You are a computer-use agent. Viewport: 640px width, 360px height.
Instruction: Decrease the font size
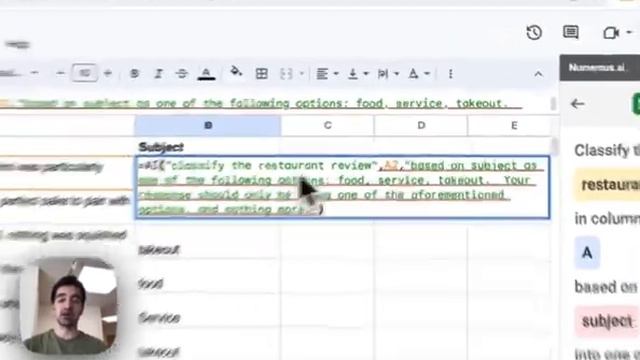[60, 73]
